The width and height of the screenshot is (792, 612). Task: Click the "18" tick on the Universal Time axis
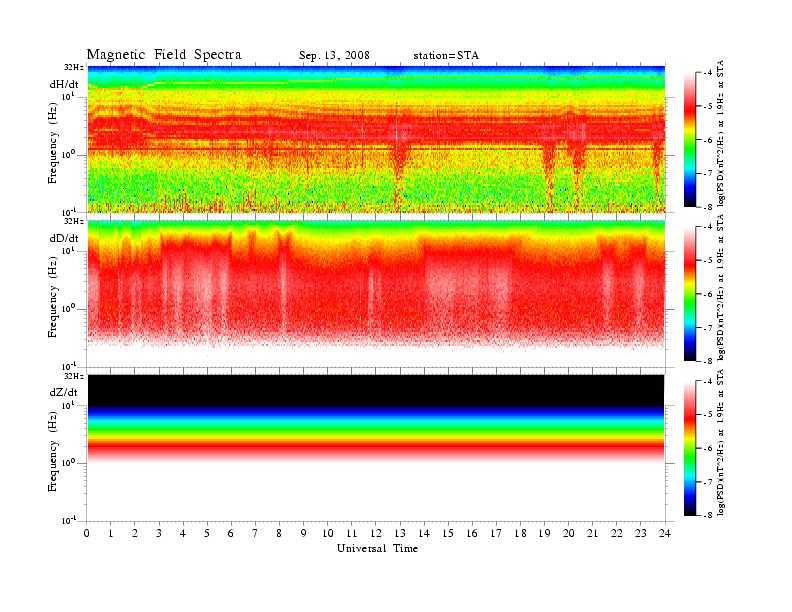pyautogui.click(x=520, y=533)
